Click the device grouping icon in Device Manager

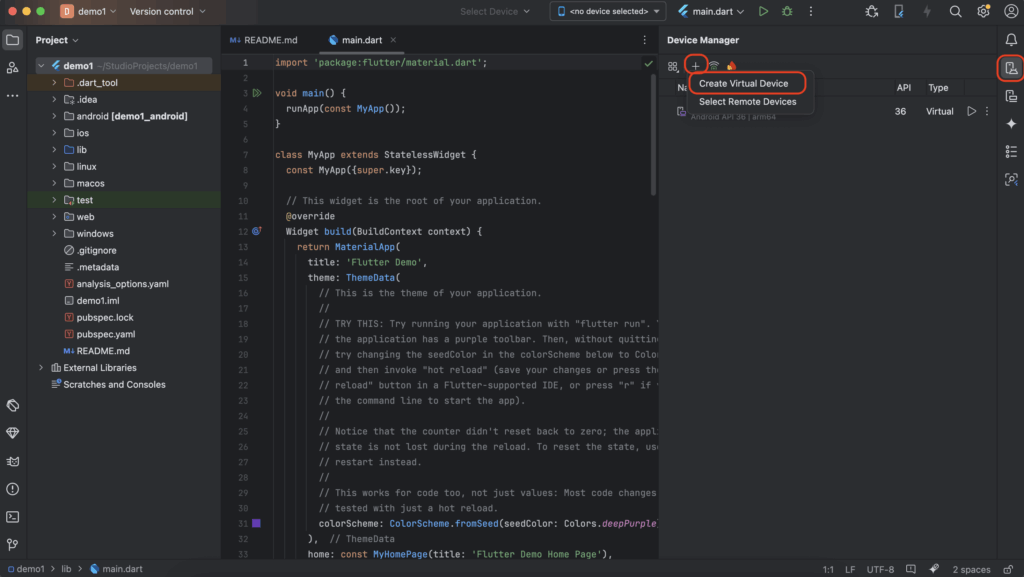(673, 66)
